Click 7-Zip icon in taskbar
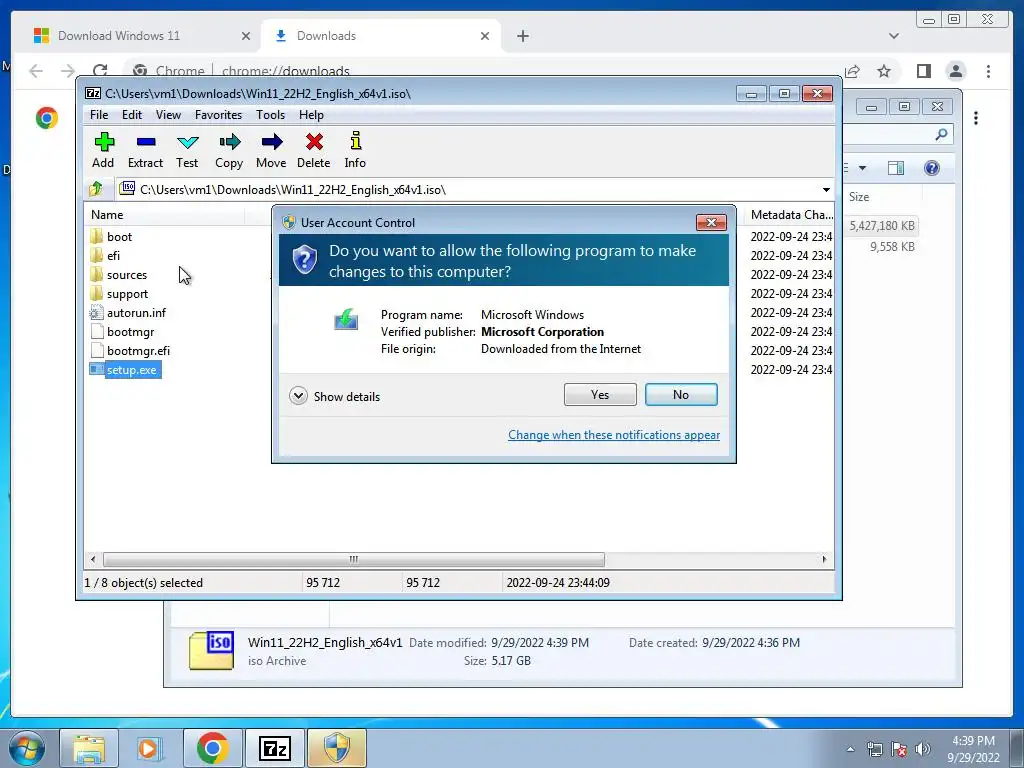The width and height of the screenshot is (1024, 768). point(274,749)
